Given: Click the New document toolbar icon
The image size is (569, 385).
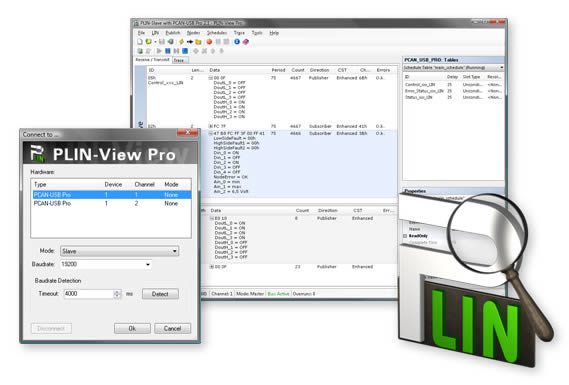Looking at the screenshot, I should tap(140, 42).
